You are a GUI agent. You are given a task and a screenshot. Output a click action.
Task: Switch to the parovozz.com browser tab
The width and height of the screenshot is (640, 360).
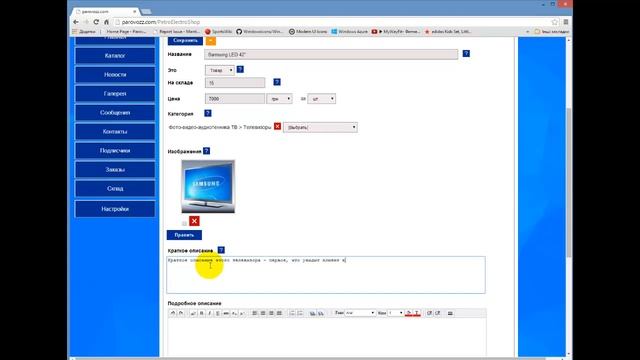click(x=105, y=11)
